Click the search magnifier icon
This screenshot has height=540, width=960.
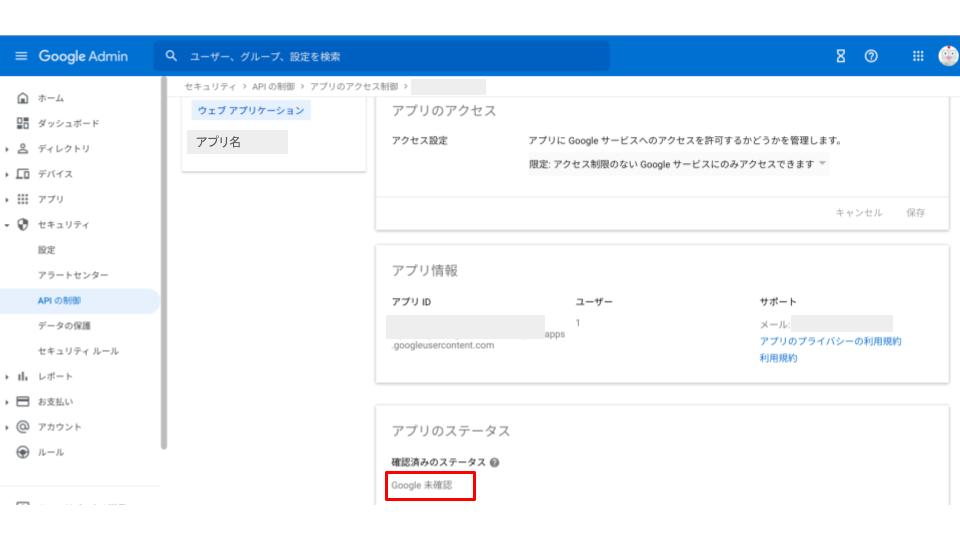click(171, 56)
